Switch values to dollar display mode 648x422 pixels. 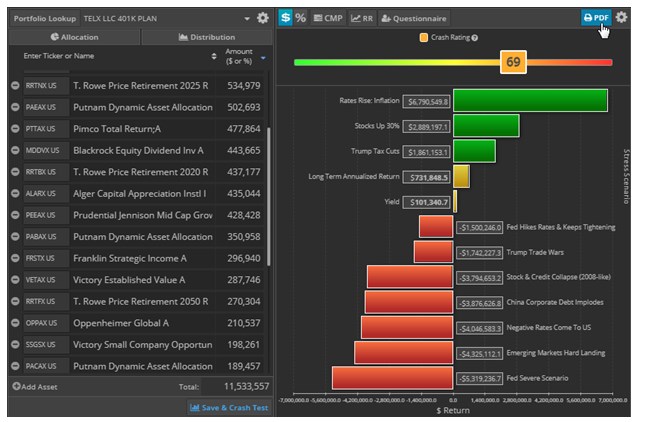pos(285,18)
